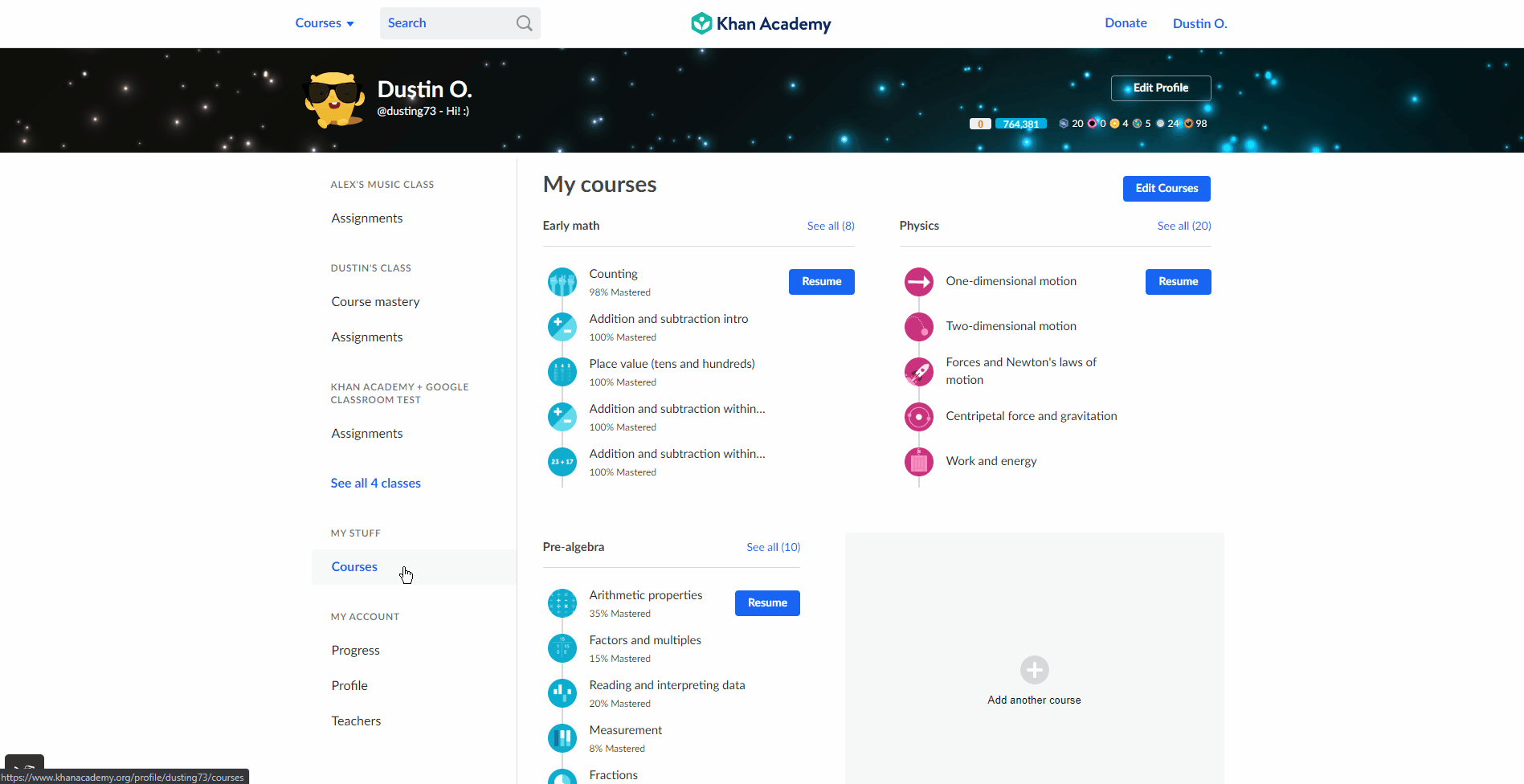This screenshot has height=784, width=1524.
Task: See all 20 Physics units
Action: click(1184, 226)
